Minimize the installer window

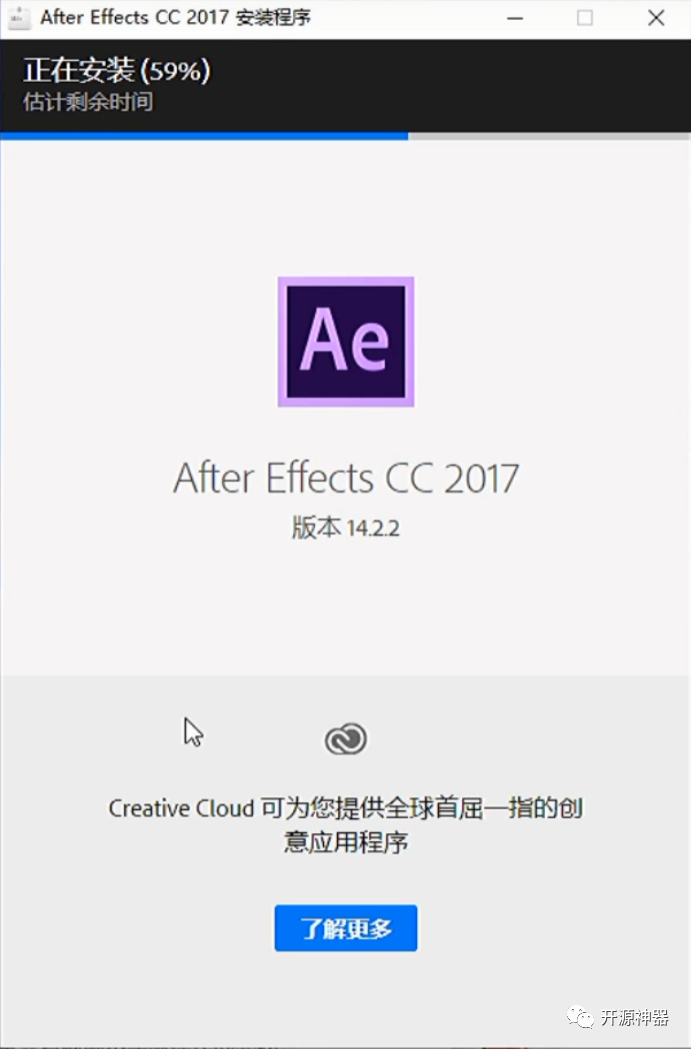click(515, 18)
